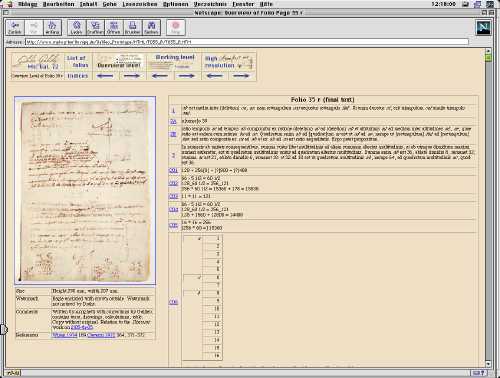The height and width of the screenshot is (378, 500).
Task: Click Working level previous arrow
Action: 160,76
